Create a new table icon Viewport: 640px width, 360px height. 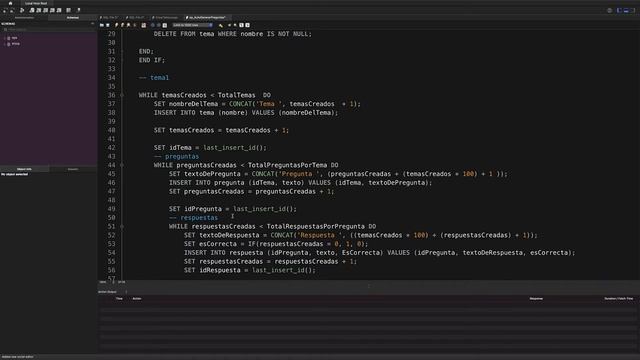[x=38, y=10]
